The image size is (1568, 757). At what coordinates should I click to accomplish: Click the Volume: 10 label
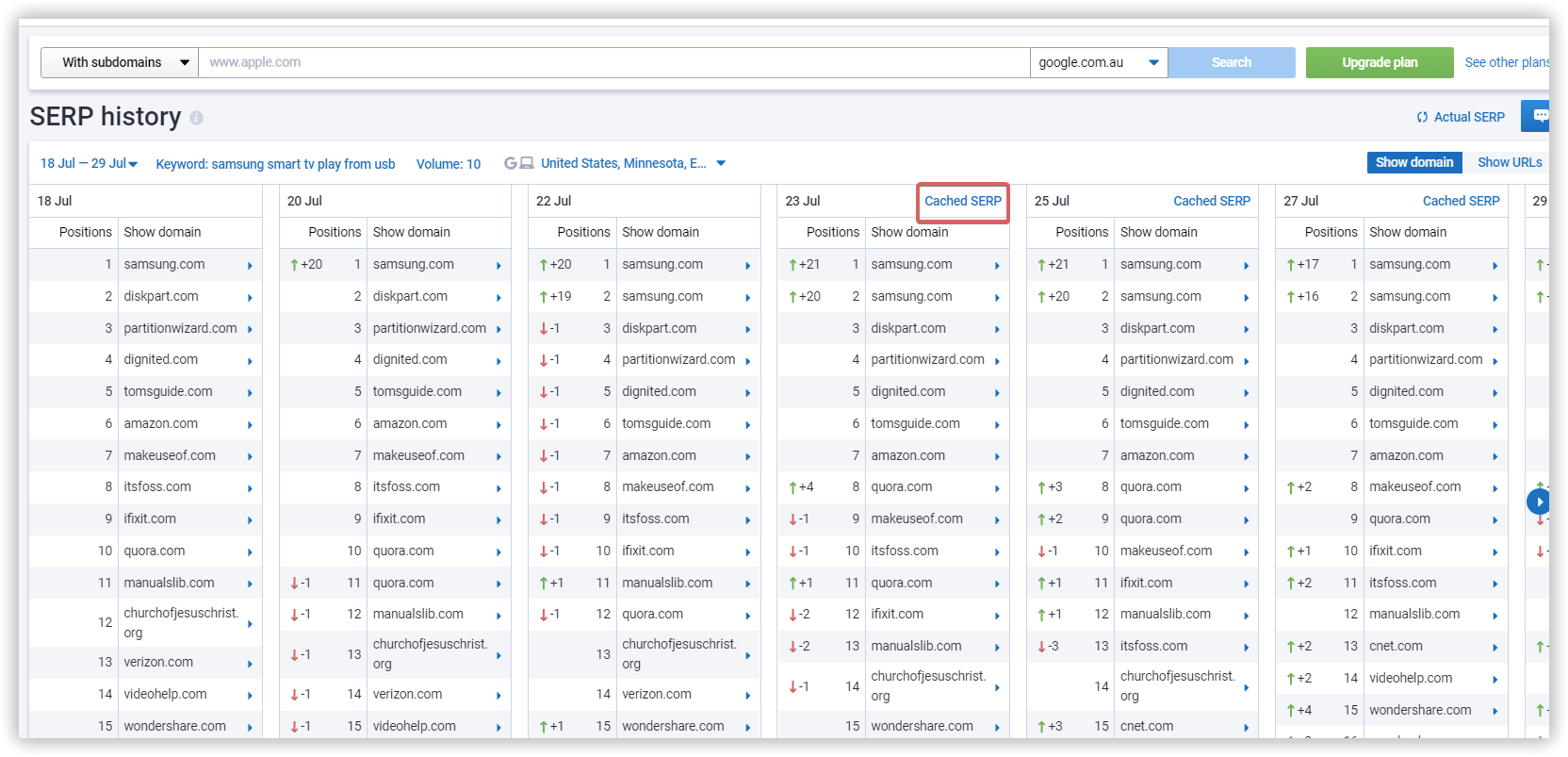(x=449, y=164)
